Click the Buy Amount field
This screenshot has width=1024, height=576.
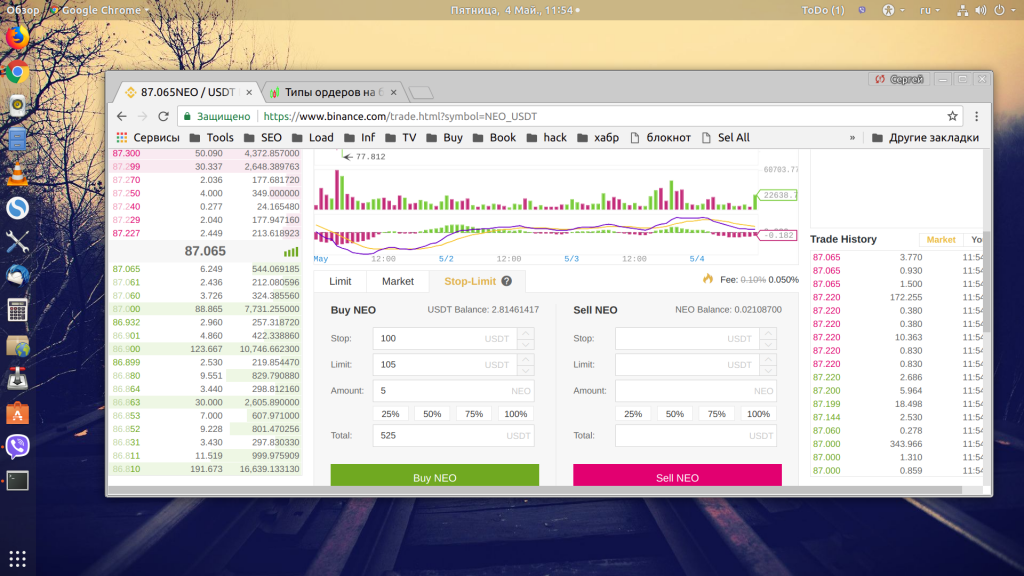[x=453, y=391]
